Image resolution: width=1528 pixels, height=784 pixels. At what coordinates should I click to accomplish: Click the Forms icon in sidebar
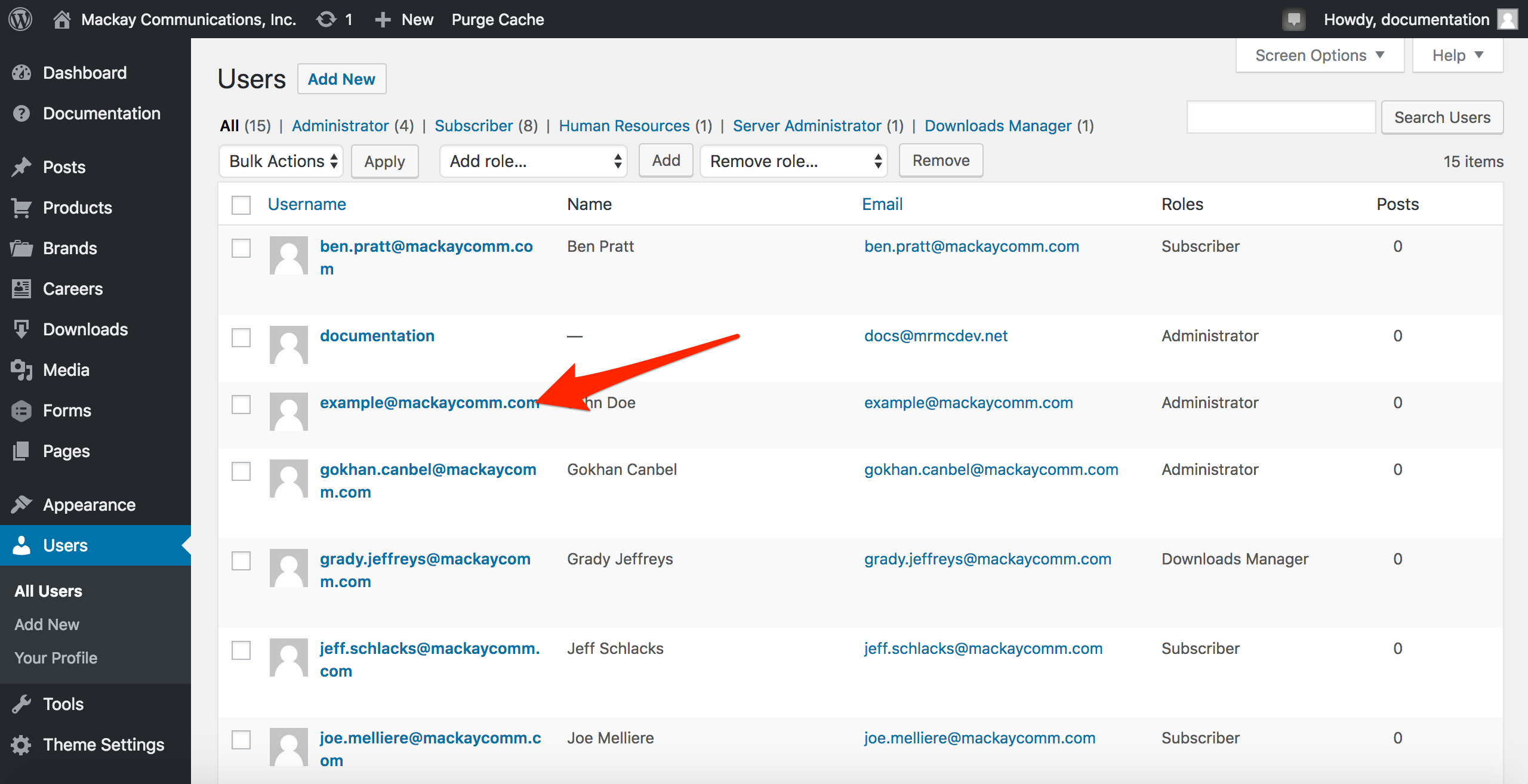click(x=21, y=410)
